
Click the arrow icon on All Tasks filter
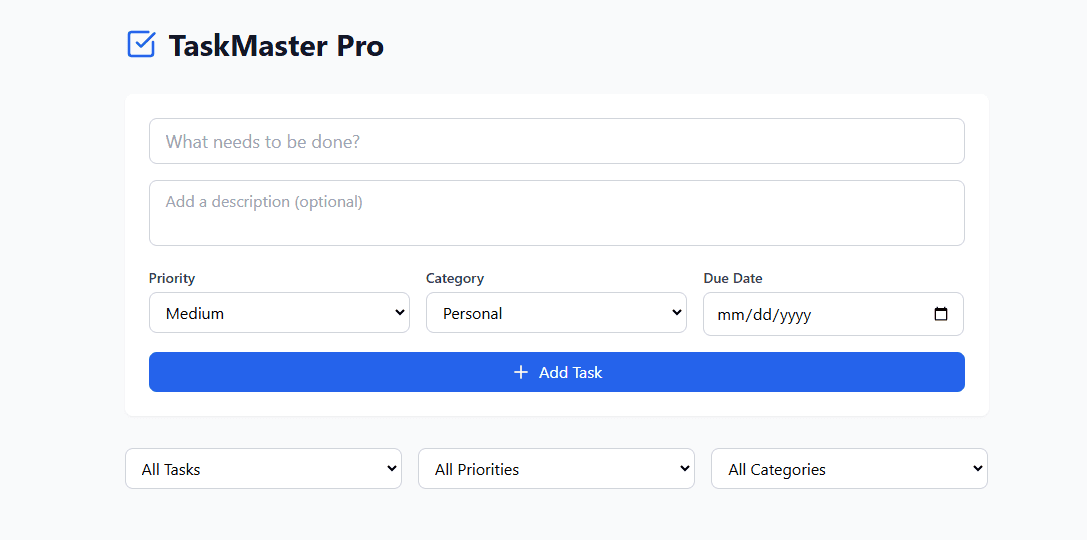click(391, 469)
